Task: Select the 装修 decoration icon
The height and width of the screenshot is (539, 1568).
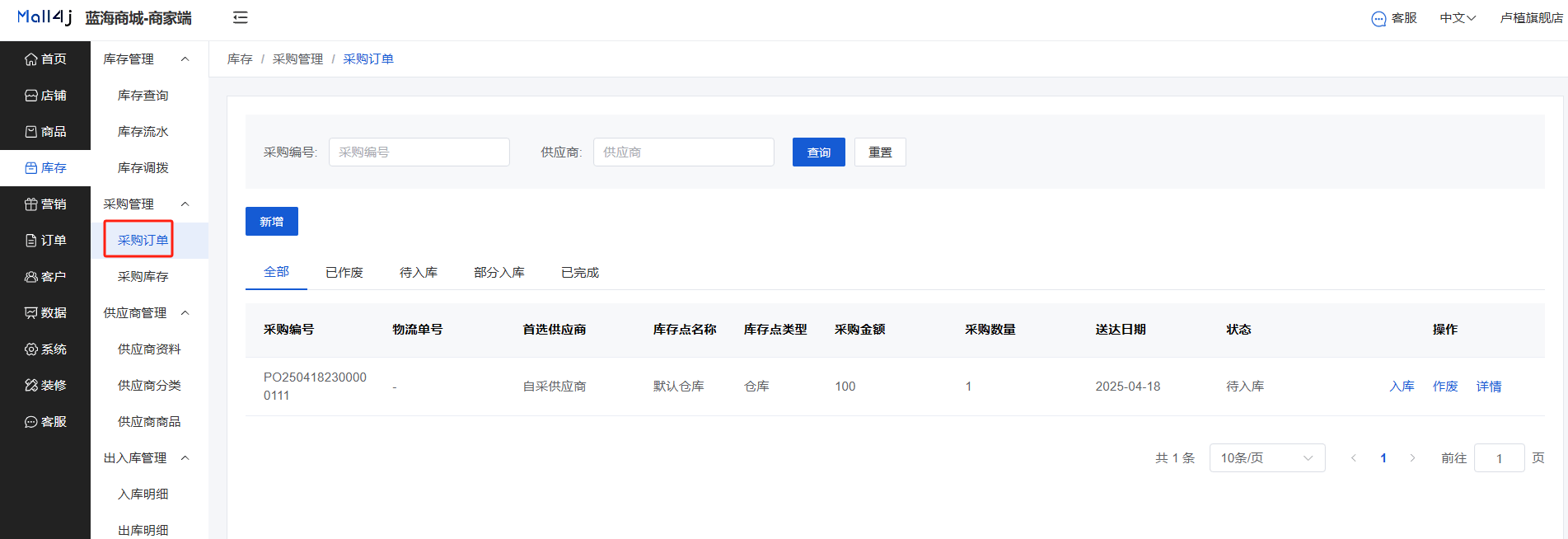Action: click(31, 386)
